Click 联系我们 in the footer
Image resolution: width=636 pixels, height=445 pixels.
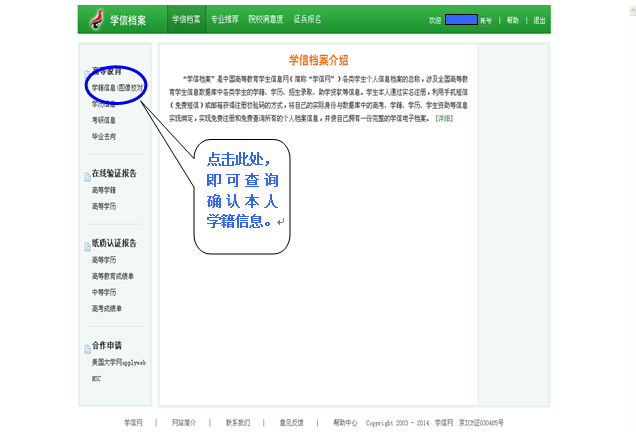point(238,423)
